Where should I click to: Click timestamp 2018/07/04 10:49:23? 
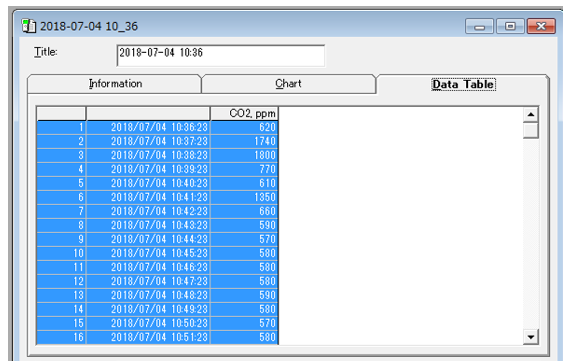tap(148, 309)
